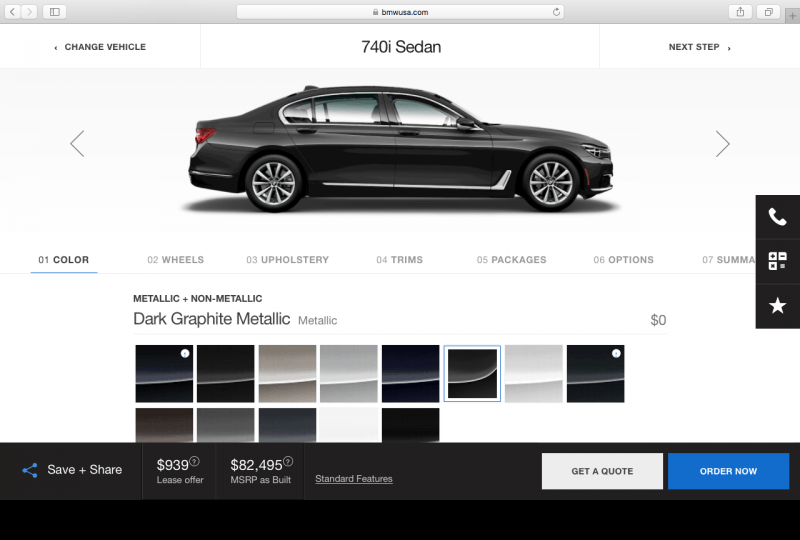Select the 05 Packages tab
The height and width of the screenshot is (540, 800).
pos(511,260)
